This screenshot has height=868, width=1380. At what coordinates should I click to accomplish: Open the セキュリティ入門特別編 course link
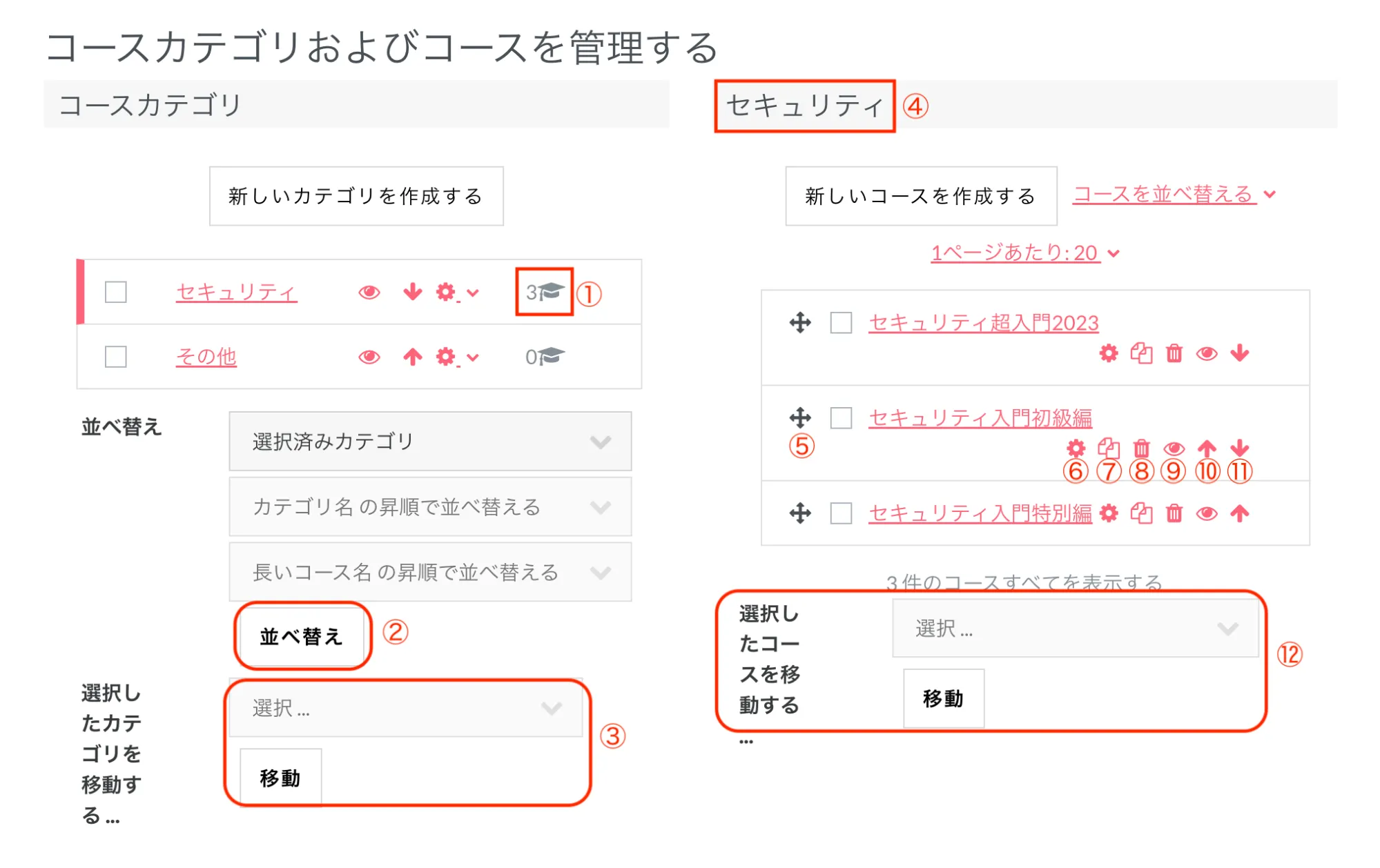click(980, 513)
